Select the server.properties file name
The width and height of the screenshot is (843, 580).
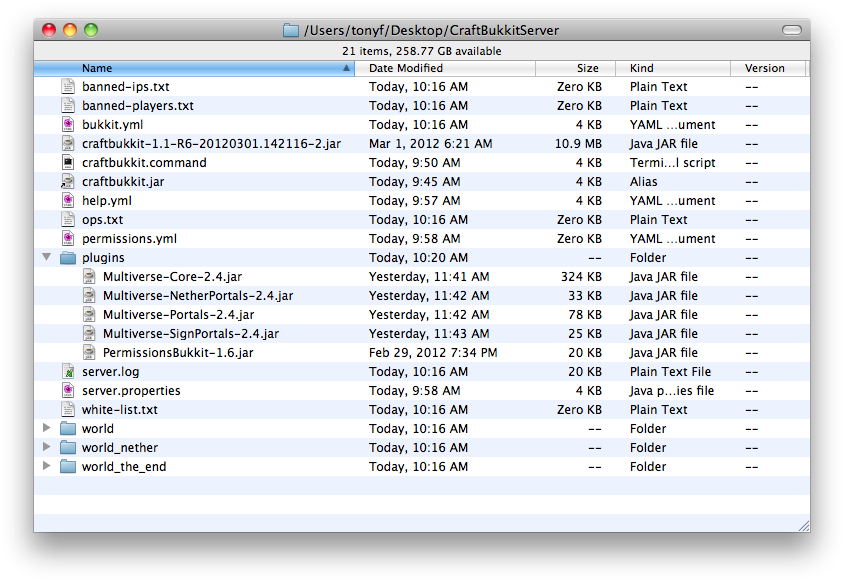[x=131, y=391]
